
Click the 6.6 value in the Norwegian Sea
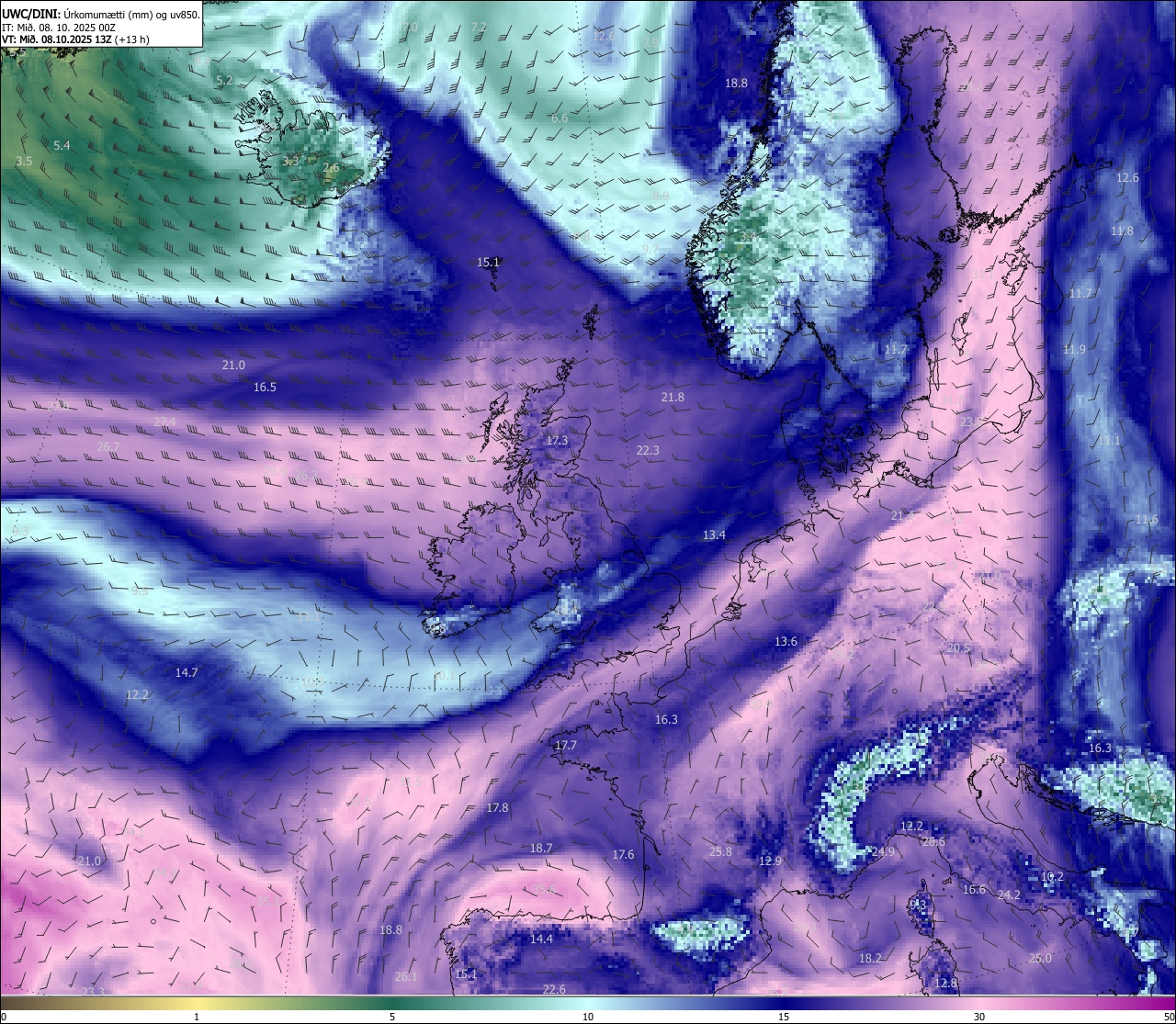tap(560, 118)
